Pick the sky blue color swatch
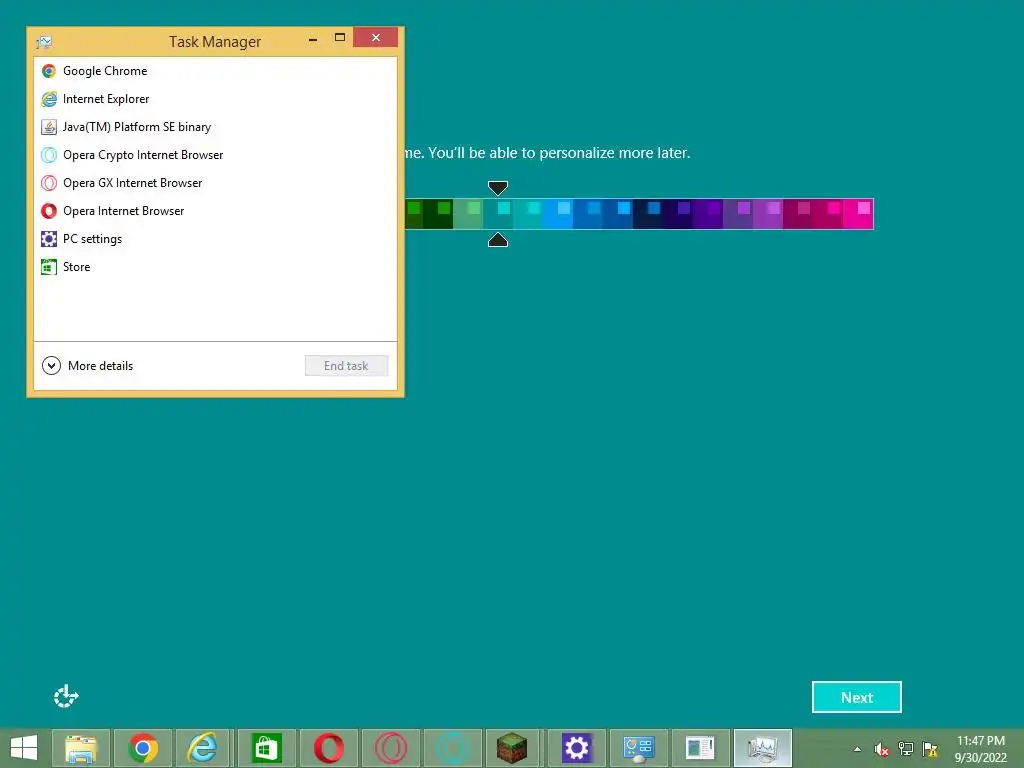1024x768 pixels. pos(558,214)
